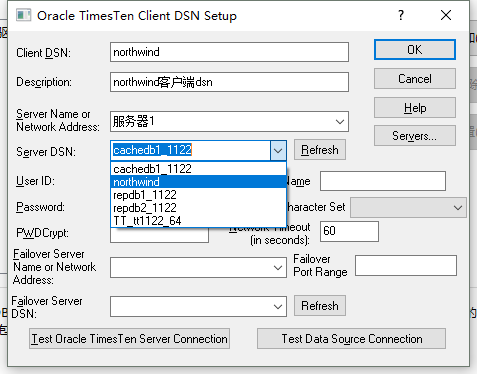
Task: Click the 'Client DSN:' label
Action: (44, 53)
